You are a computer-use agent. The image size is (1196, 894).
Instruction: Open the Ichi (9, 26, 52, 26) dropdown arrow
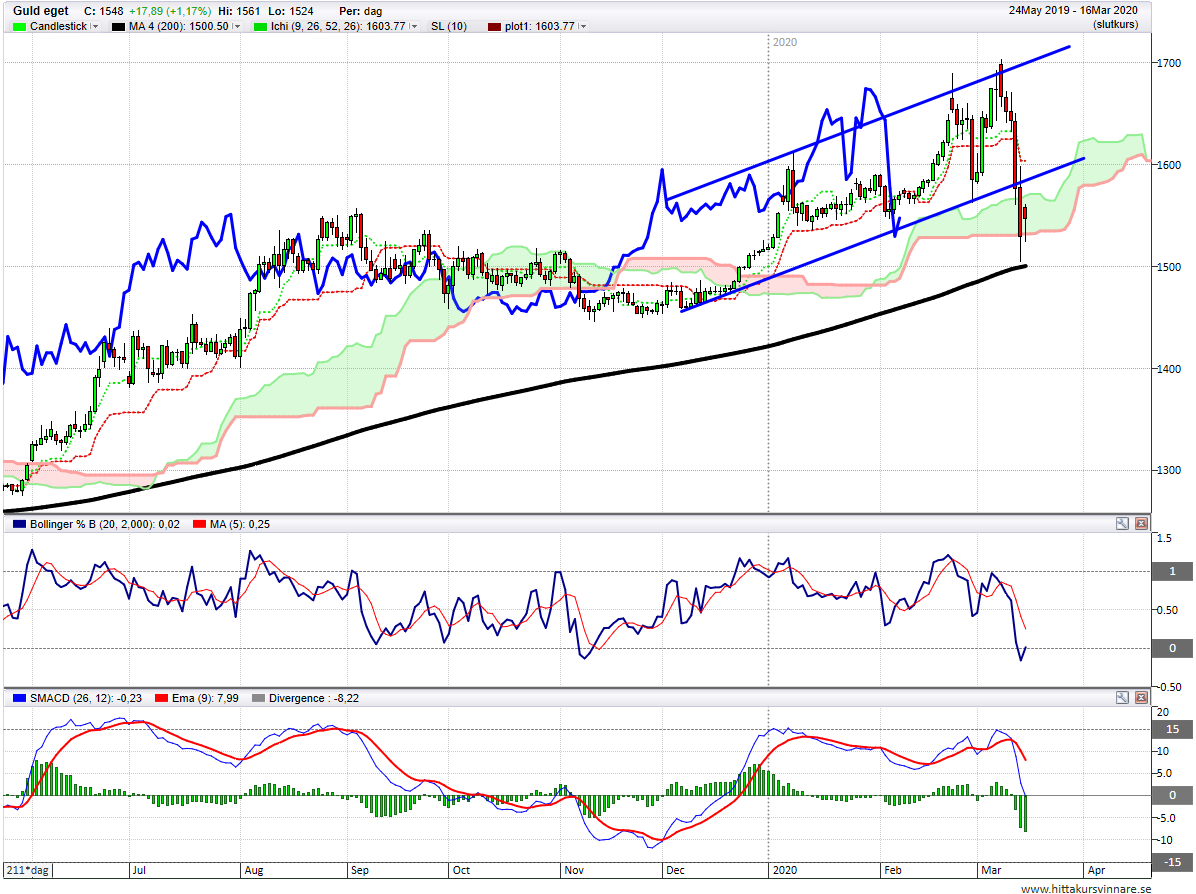point(413,26)
